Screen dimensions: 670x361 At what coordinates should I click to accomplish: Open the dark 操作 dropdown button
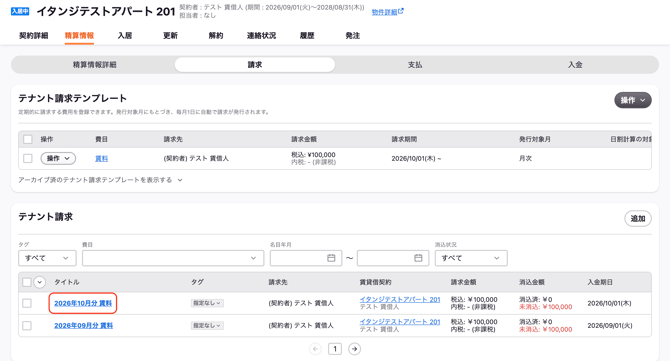click(633, 100)
